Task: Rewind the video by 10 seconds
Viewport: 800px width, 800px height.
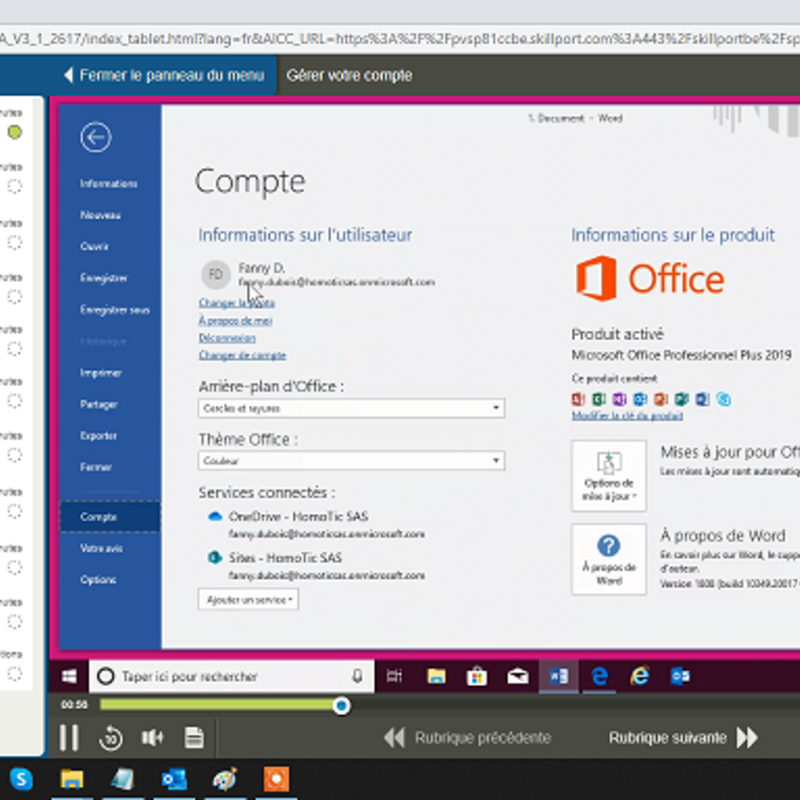Action: [x=111, y=738]
